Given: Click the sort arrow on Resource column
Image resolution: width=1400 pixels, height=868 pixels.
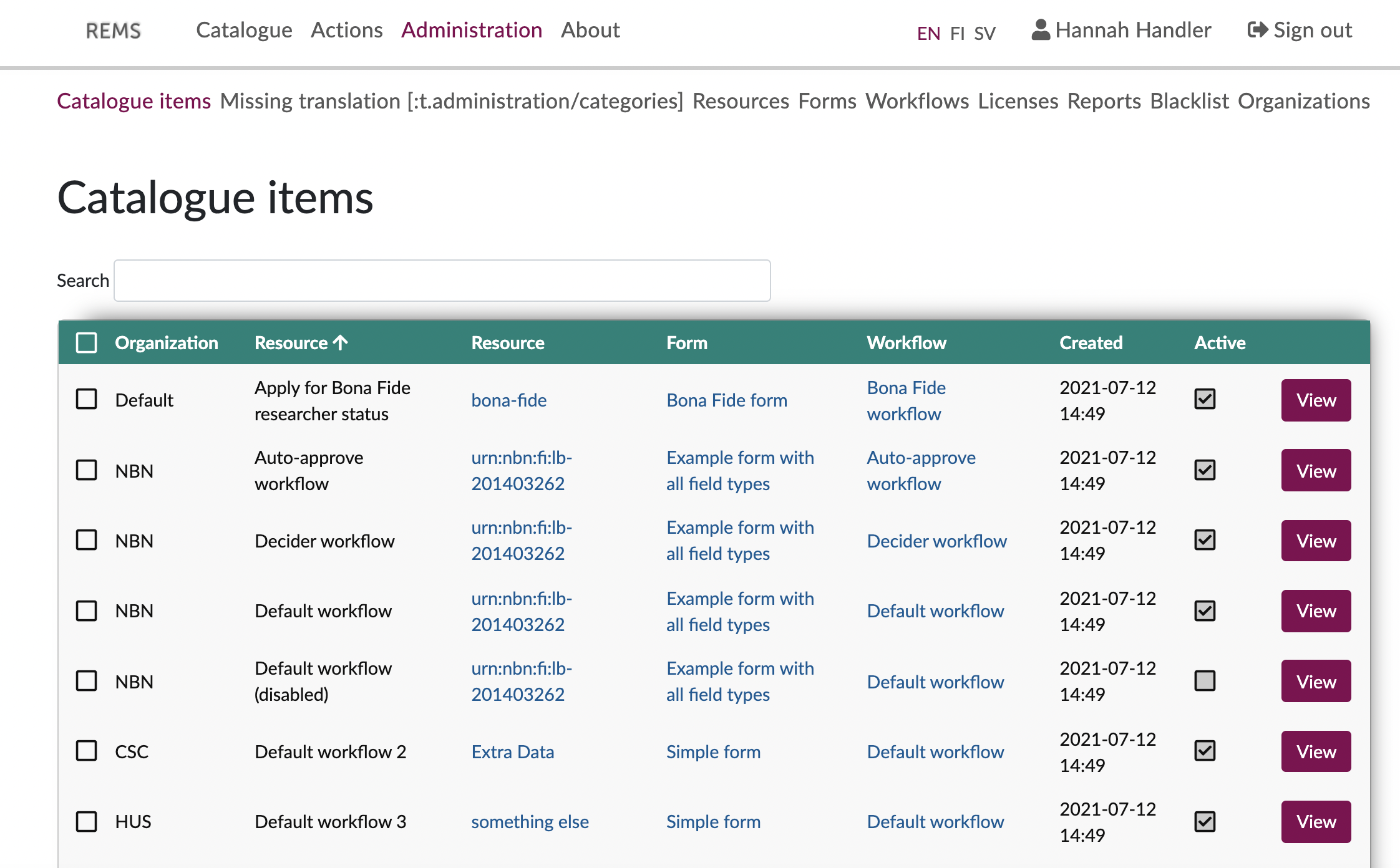Looking at the screenshot, I should (341, 342).
